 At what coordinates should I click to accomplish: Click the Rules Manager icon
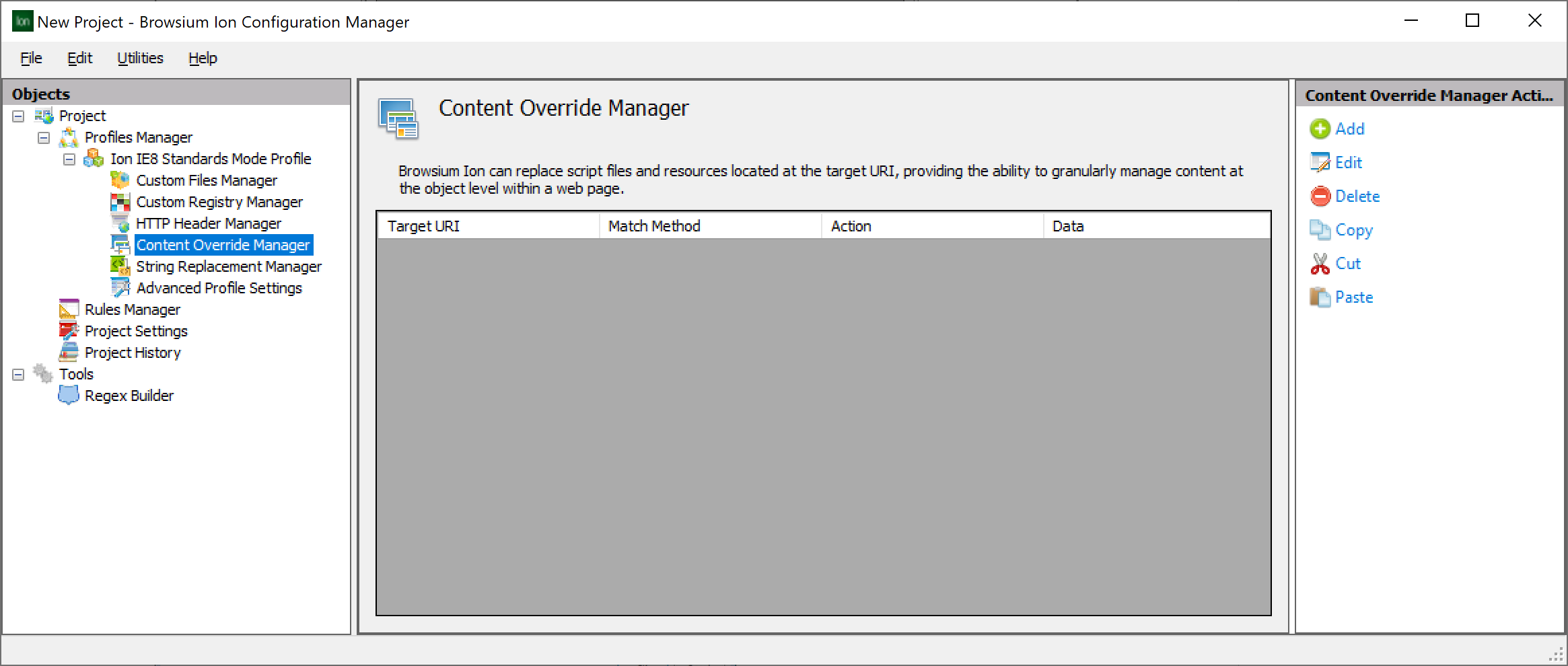[x=69, y=309]
